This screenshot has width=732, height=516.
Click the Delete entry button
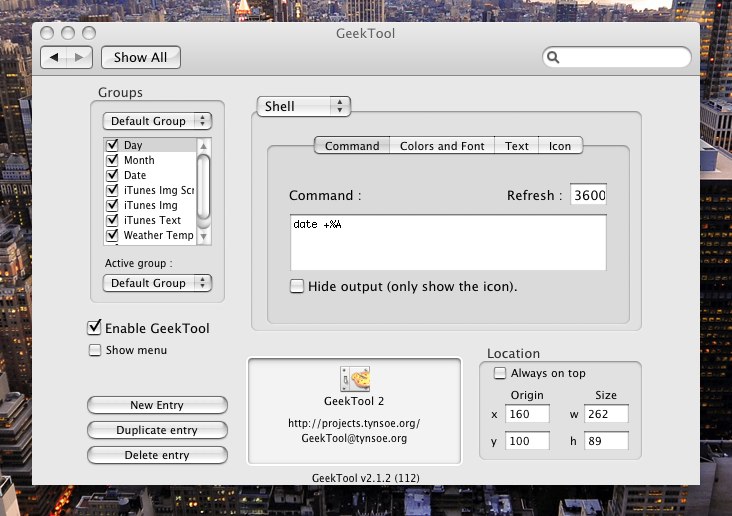point(157,455)
